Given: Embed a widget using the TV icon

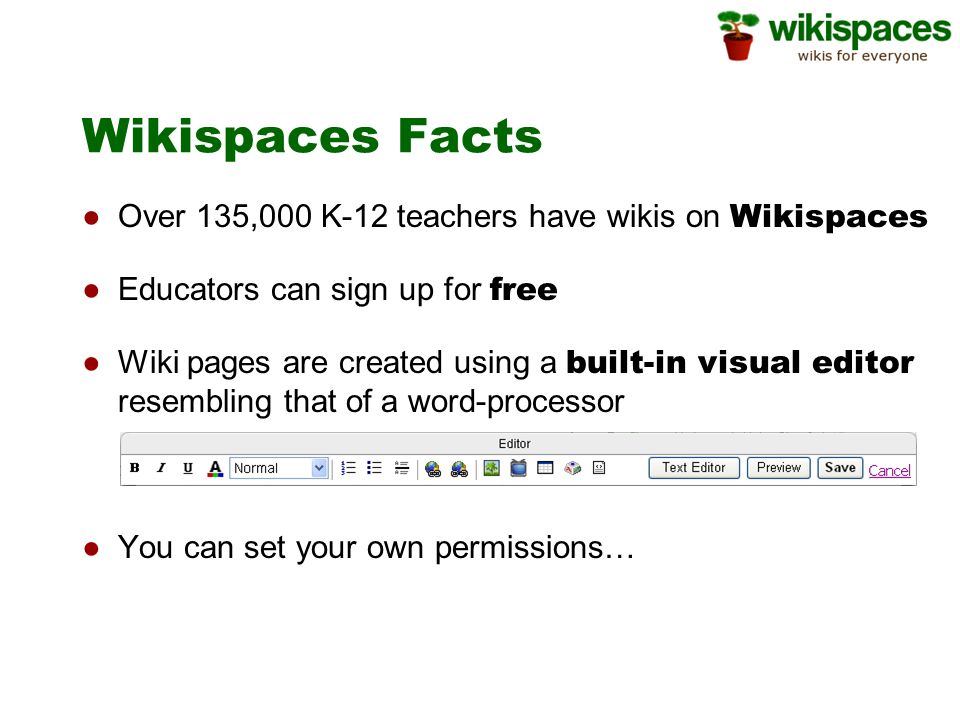Looking at the screenshot, I should tap(519, 468).
